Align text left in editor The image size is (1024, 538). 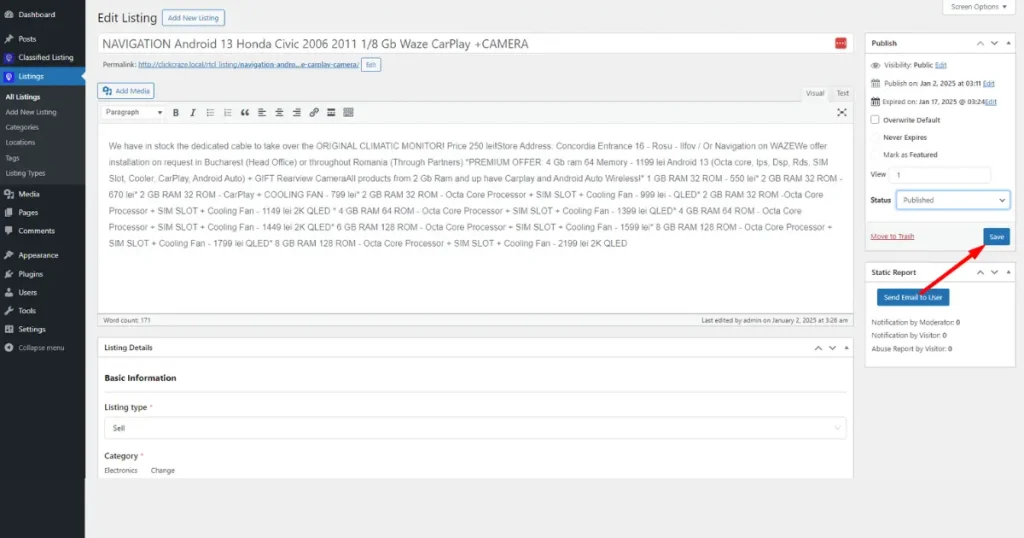point(262,112)
